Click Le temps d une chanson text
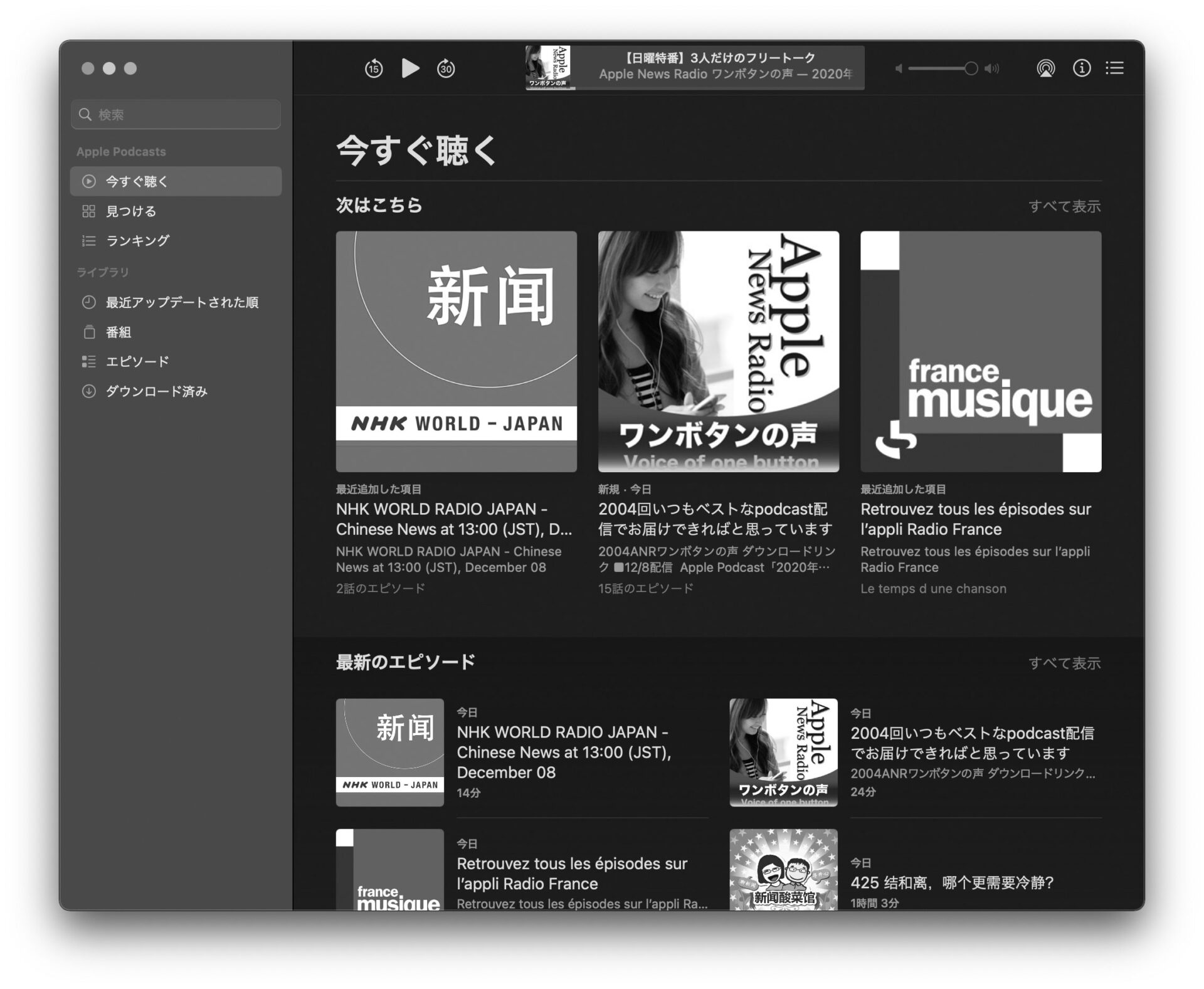 [x=933, y=588]
